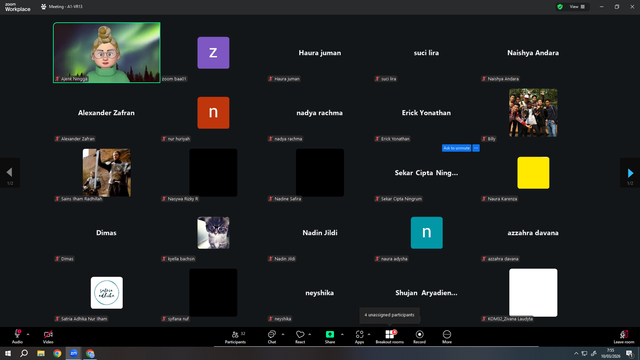Select Satria Adhika Nur Ilham's logo tile

point(107,293)
